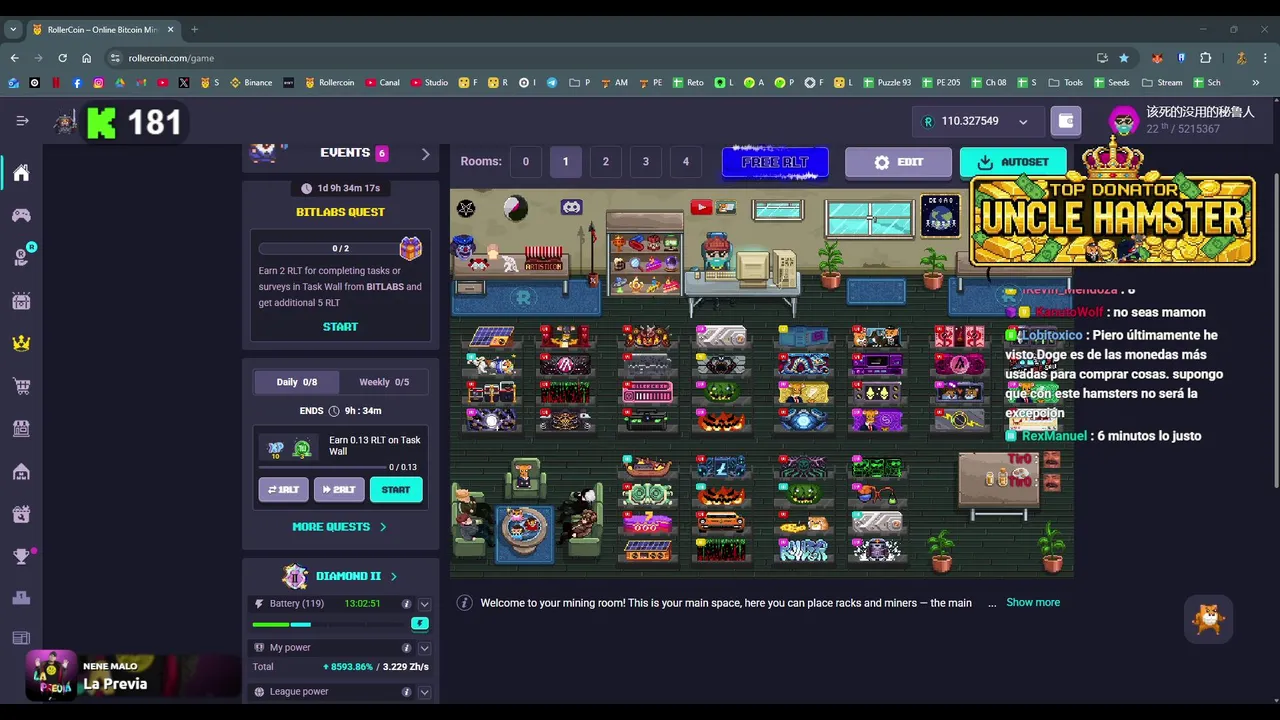Image resolution: width=1280 pixels, height=720 pixels.
Task: Reload the browser page
Action: click(x=62, y=58)
